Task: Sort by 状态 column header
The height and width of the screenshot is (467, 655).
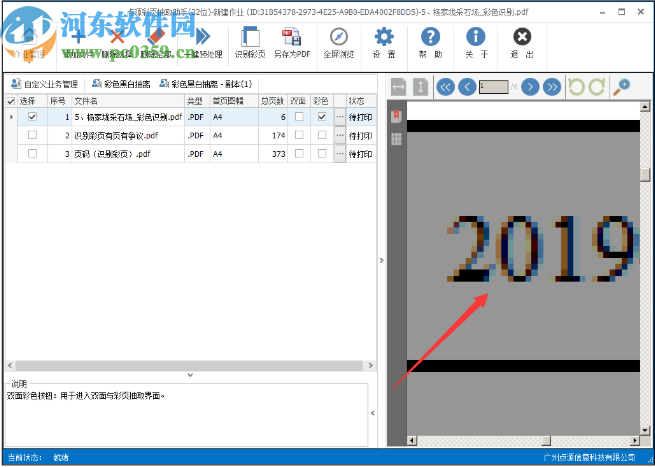Action: pos(361,101)
